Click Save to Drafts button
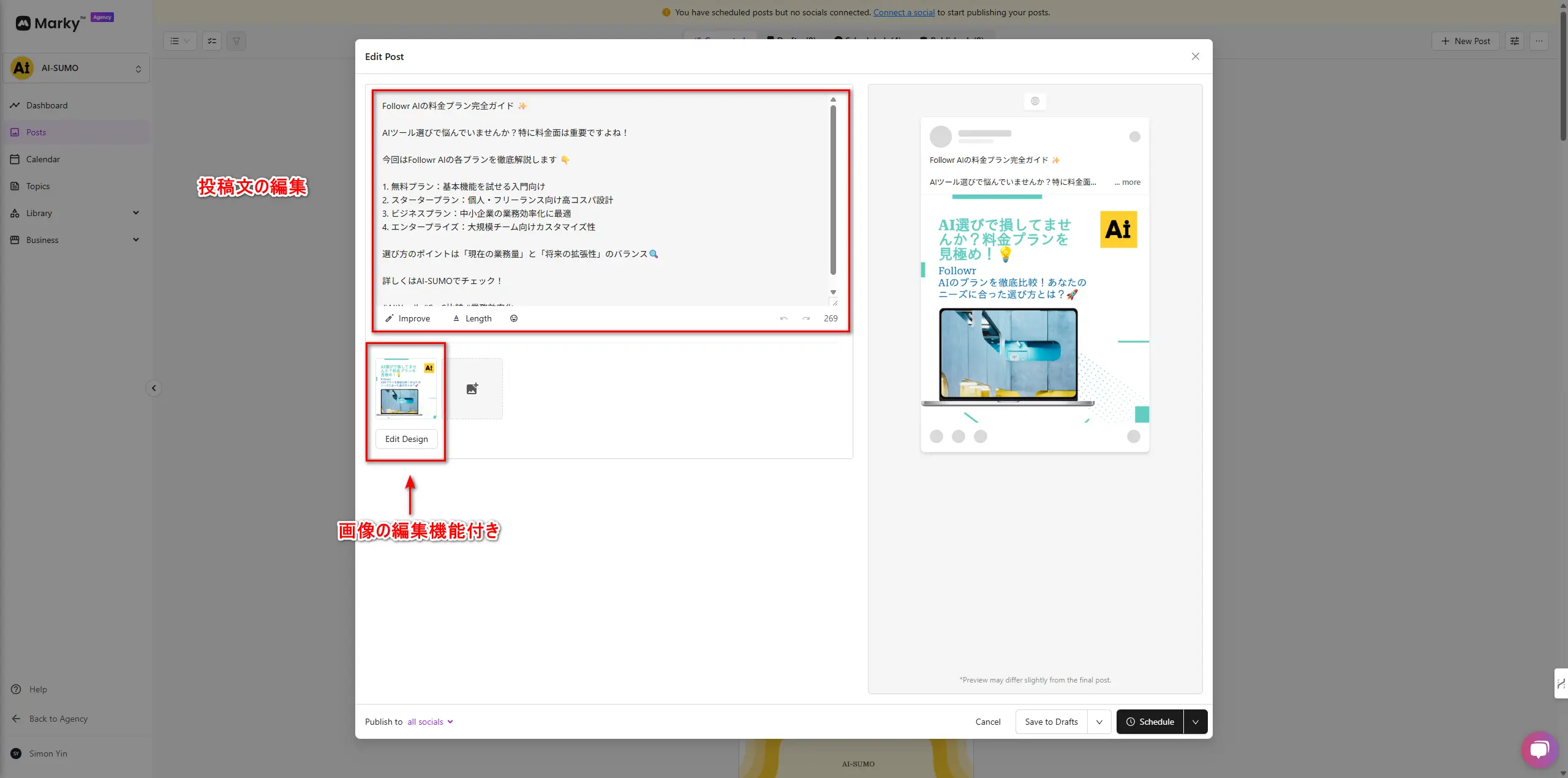The width and height of the screenshot is (1568, 778). click(1051, 722)
